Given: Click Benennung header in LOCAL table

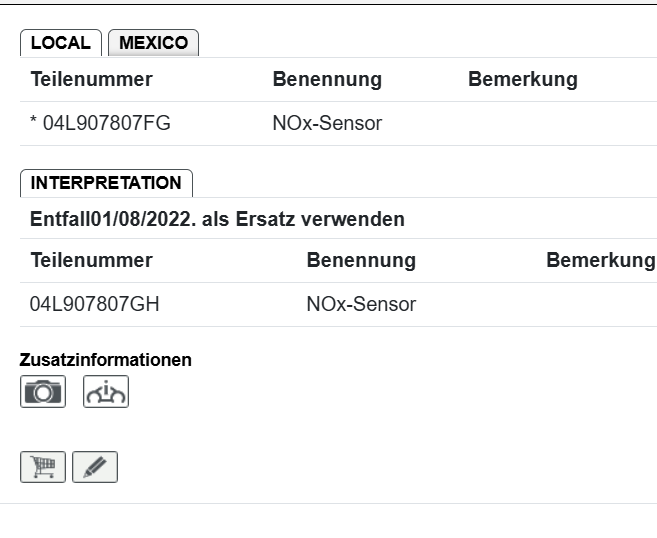Looking at the screenshot, I should pos(326,80).
